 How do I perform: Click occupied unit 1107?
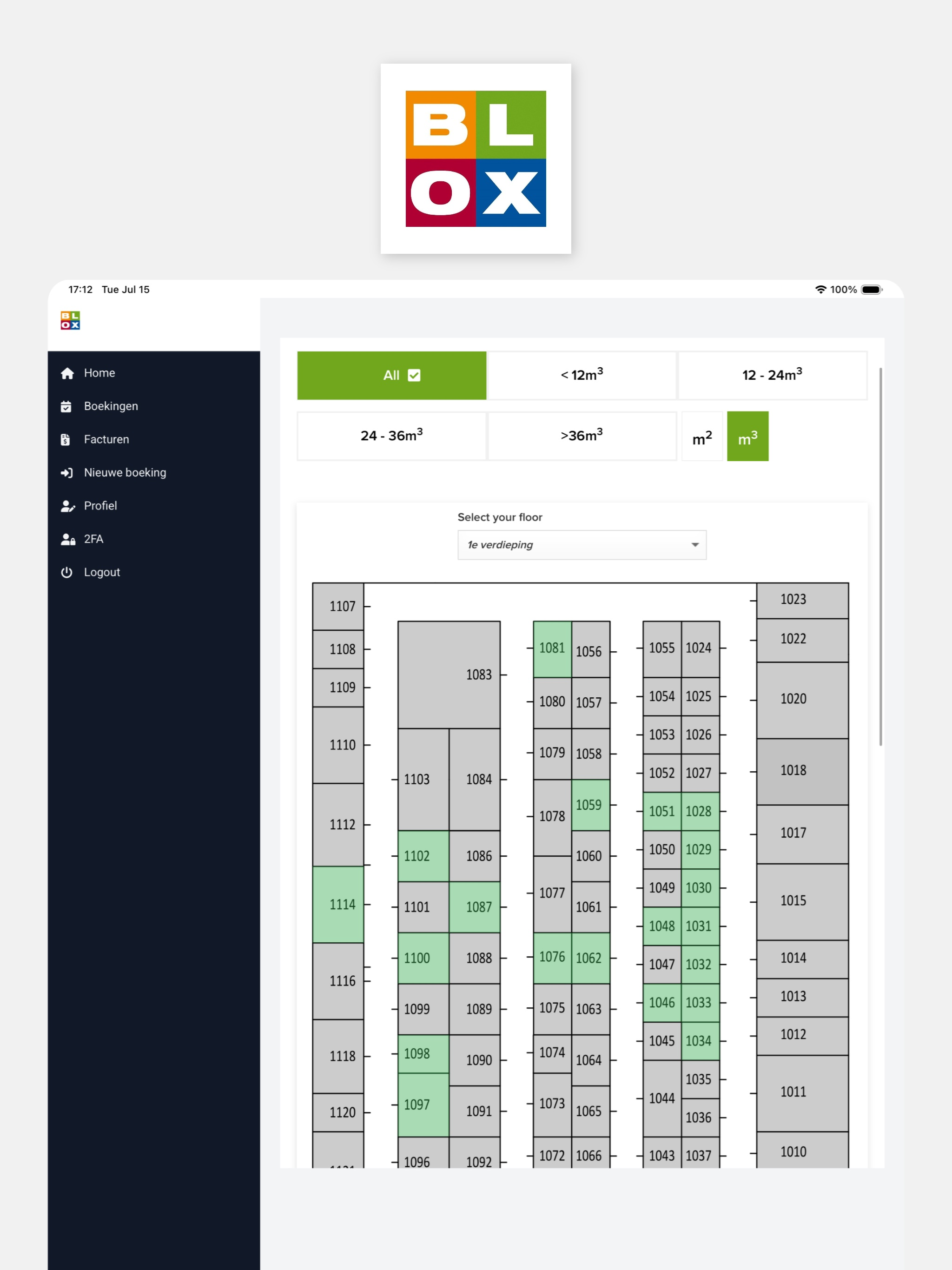pyautogui.click(x=338, y=607)
